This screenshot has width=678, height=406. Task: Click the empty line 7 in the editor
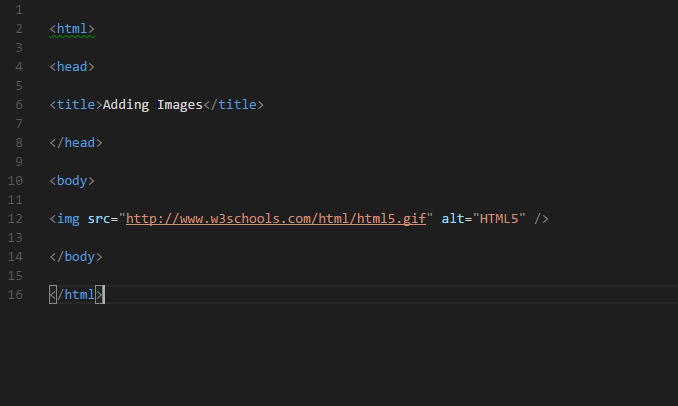[x=363, y=124]
